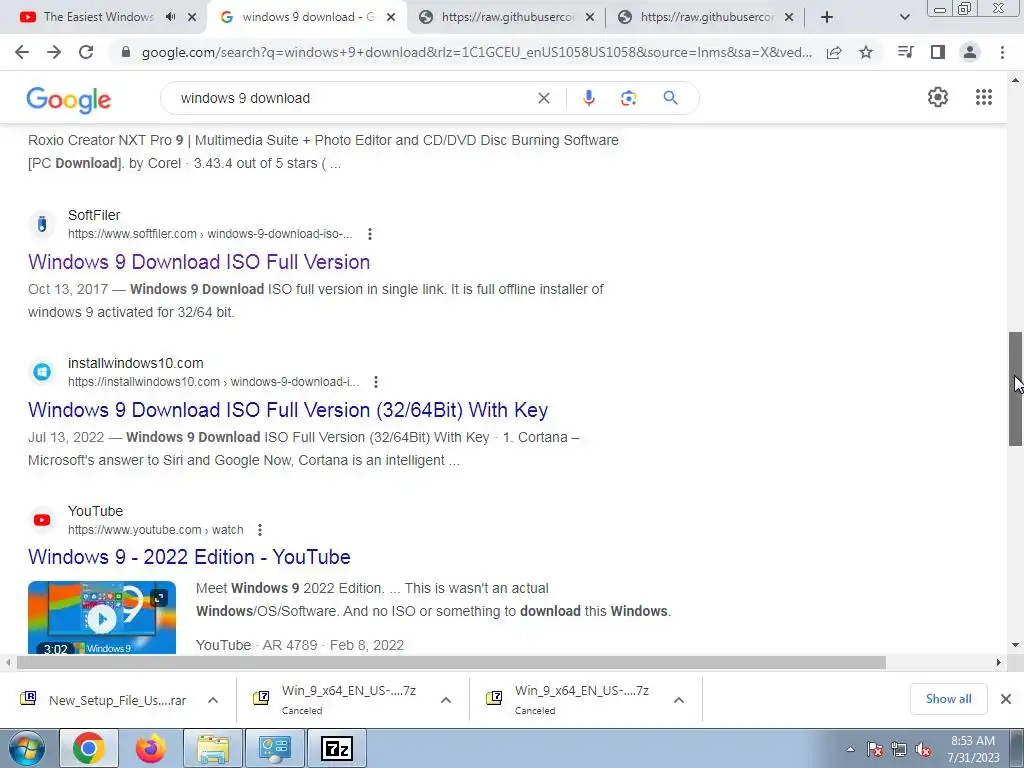Image resolution: width=1024 pixels, height=768 pixels.
Task: Start voice search with microphone icon
Action: 588,98
